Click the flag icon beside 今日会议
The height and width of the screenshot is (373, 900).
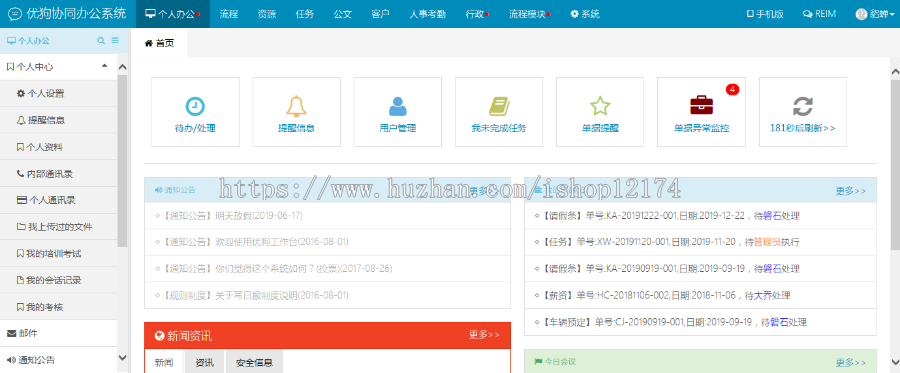(x=538, y=362)
